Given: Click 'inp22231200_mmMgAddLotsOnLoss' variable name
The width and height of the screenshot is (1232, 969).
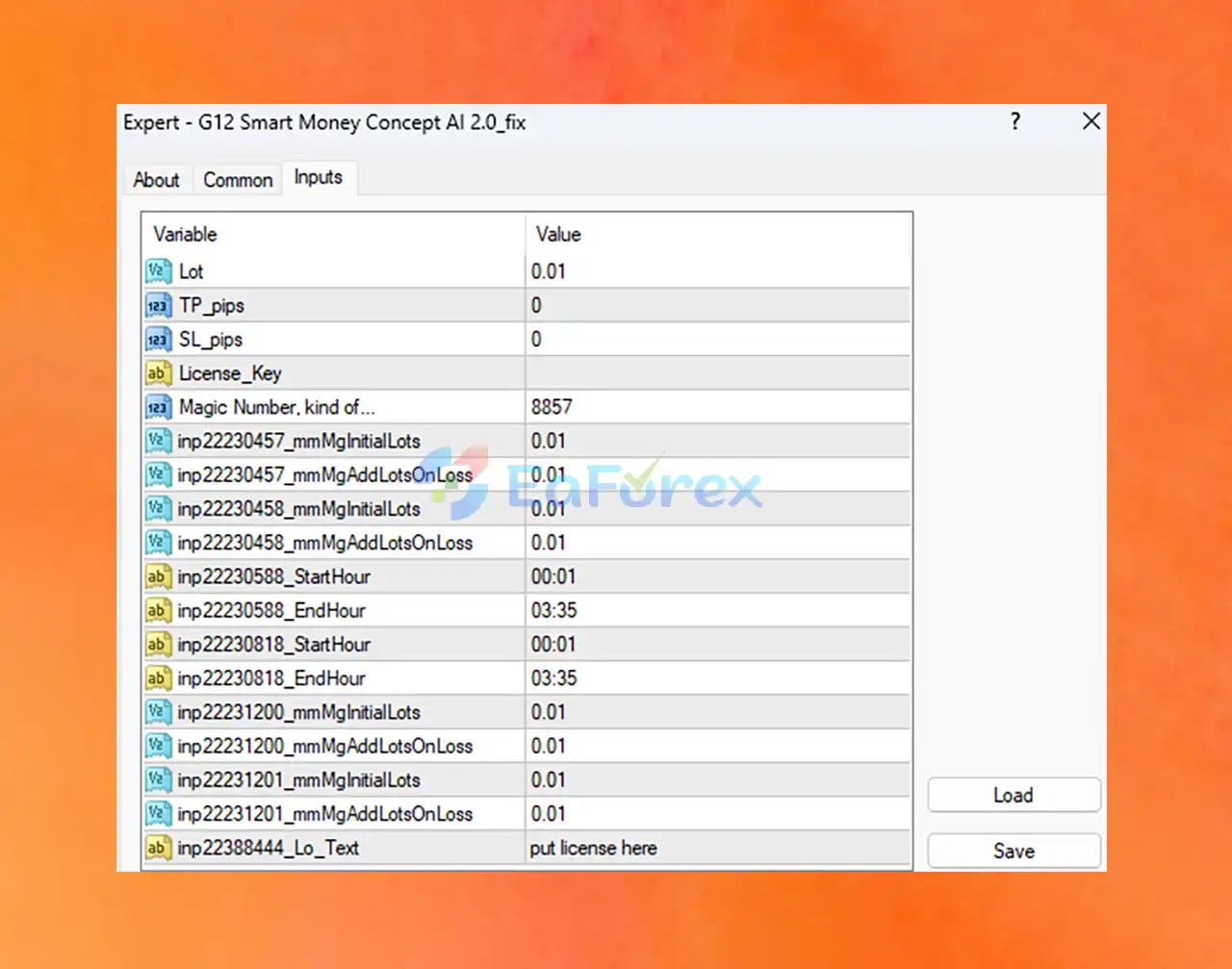Looking at the screenshot, I should tap(325, 746).
